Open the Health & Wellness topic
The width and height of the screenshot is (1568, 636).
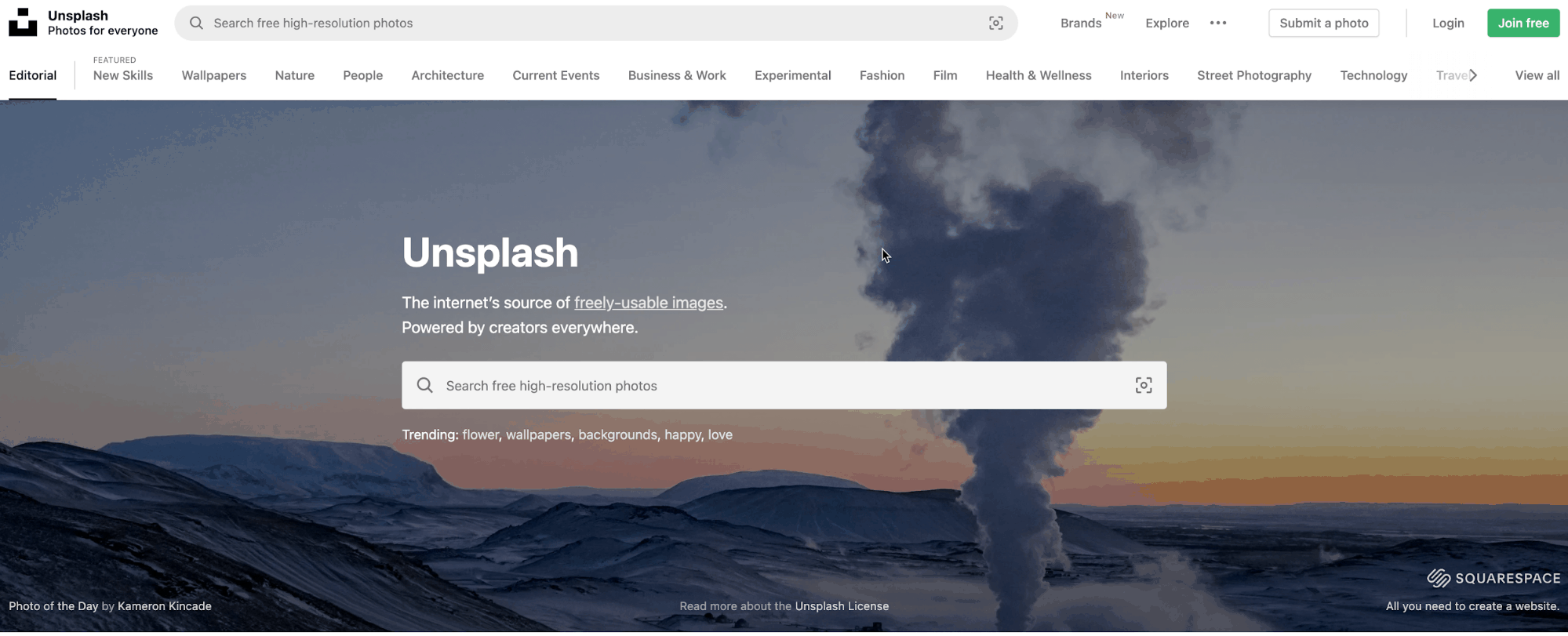(1039, 75)
